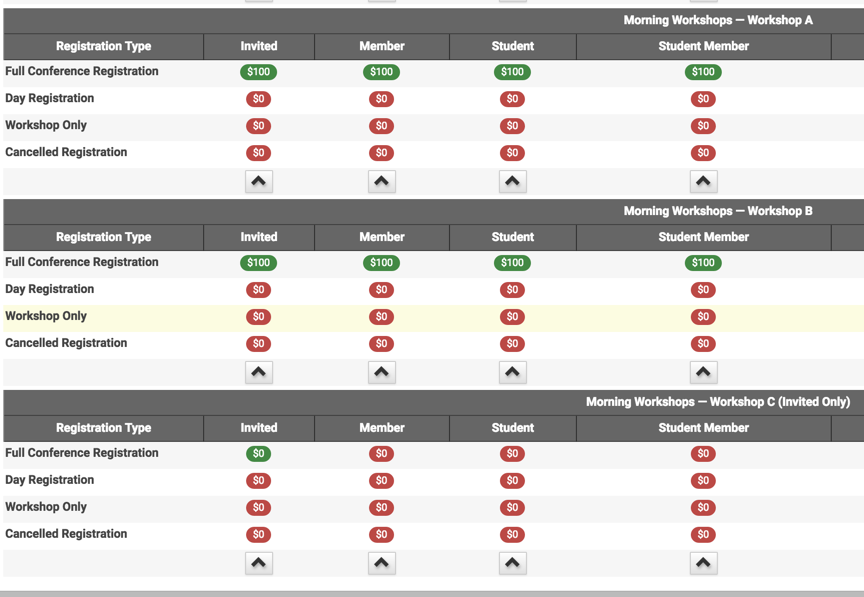Click Student Member up-arrow under Workshop B
The width and height of the screenshot is (864, 597).
[x=703, y=372]
